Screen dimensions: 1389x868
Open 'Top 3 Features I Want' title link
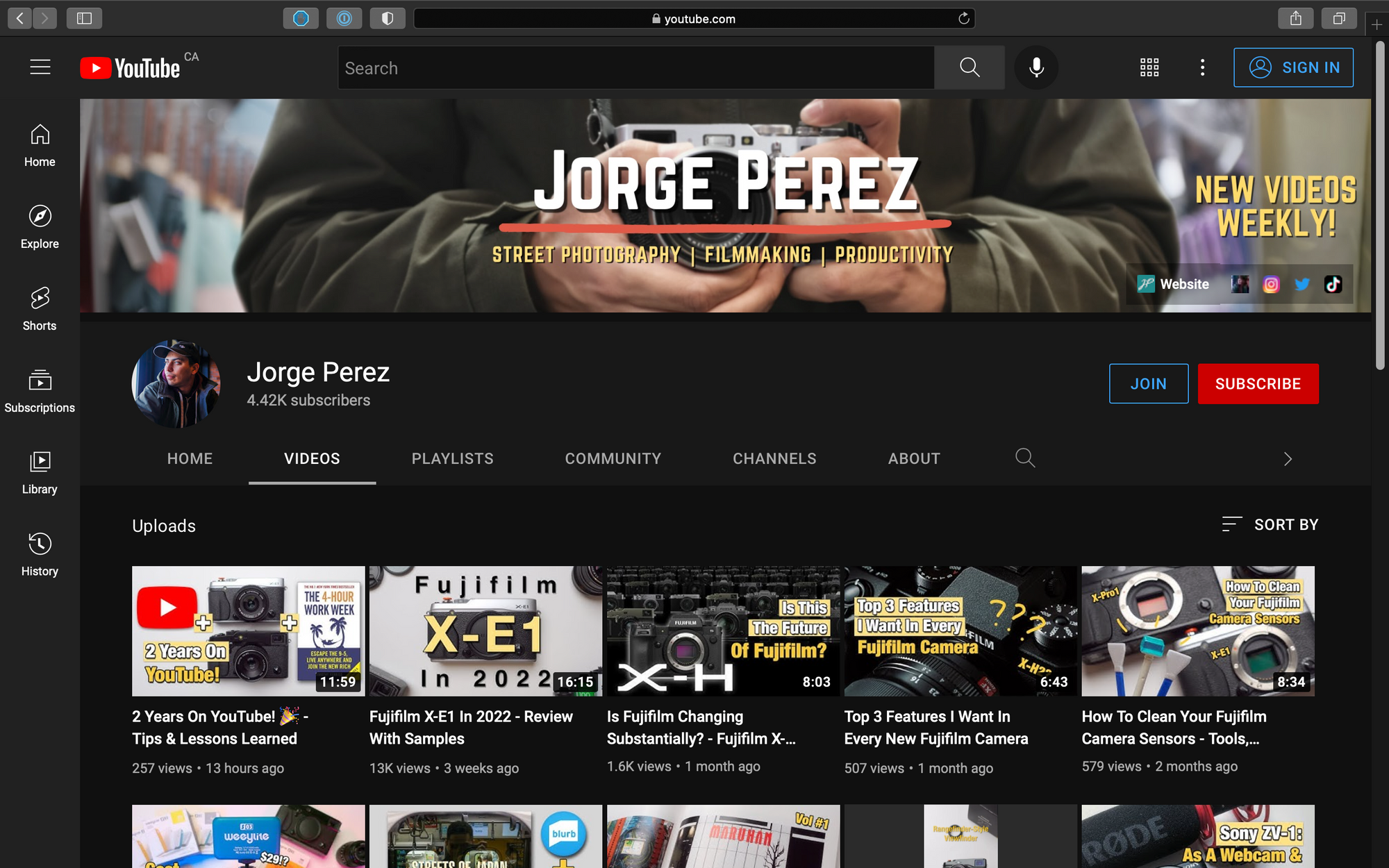[936, 727]
